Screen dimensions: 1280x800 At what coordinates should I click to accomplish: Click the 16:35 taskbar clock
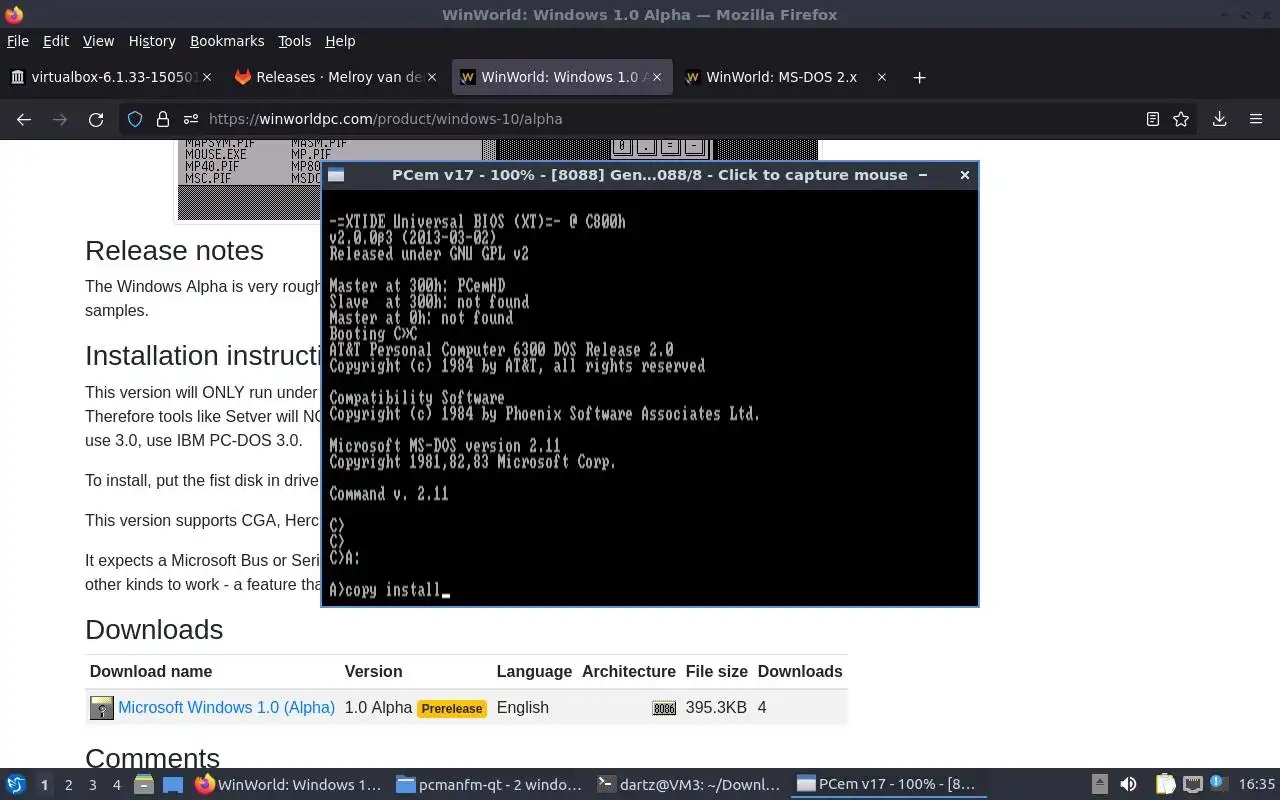click(x=1257, y=784)
